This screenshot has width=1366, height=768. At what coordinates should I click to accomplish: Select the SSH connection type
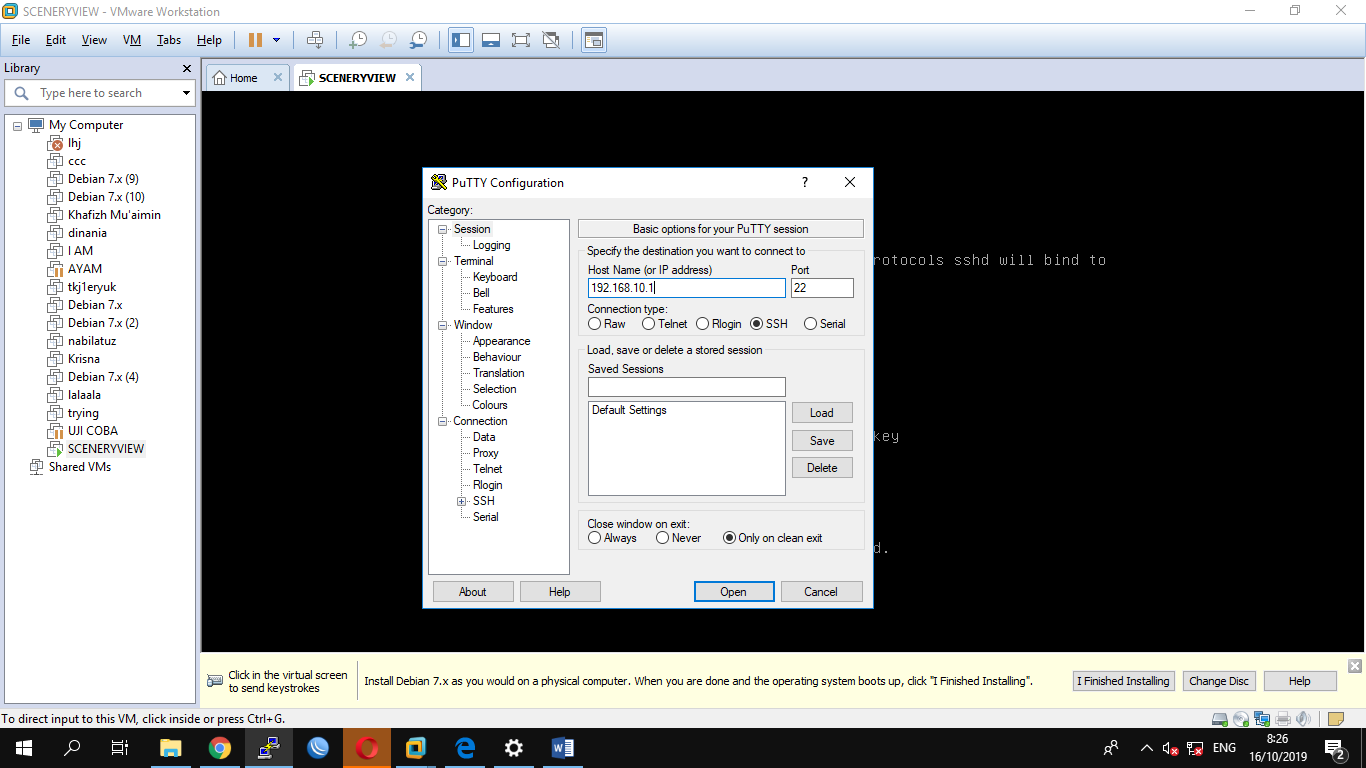point(769,324)
